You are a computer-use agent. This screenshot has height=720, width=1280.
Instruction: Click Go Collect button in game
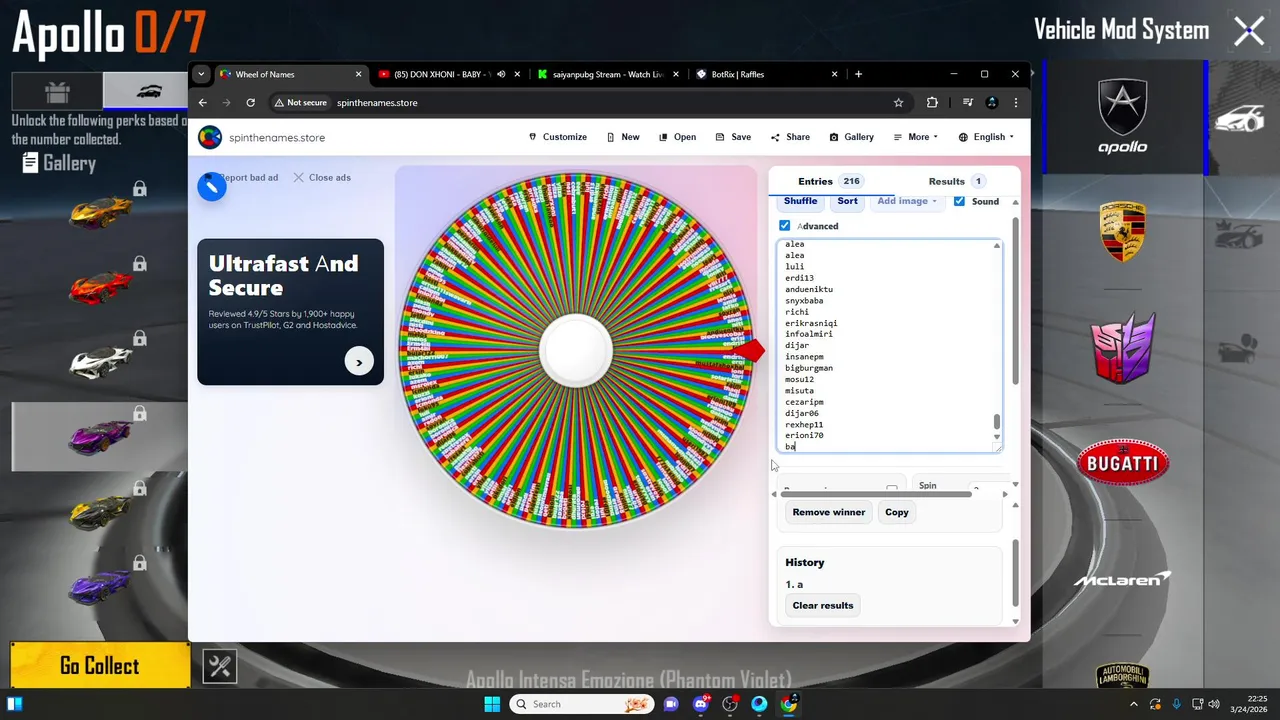coord(100,666)
